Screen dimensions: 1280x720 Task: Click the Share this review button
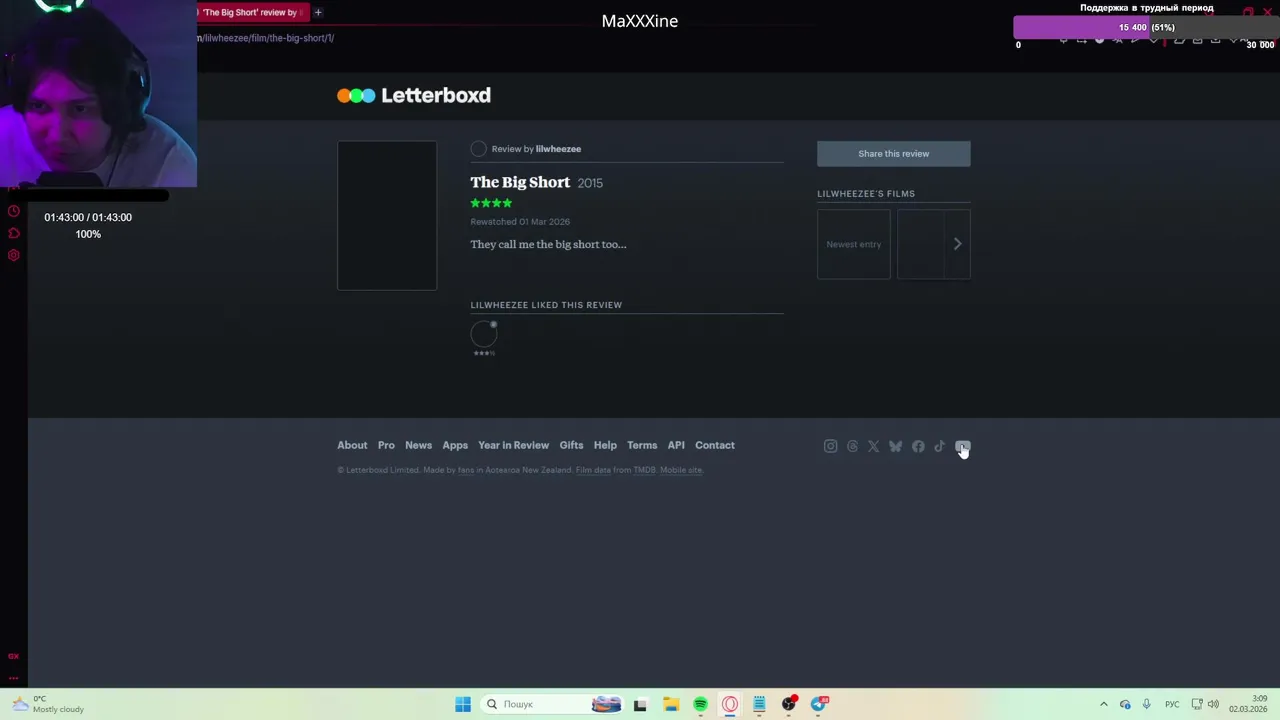click(x=893, y=153)
